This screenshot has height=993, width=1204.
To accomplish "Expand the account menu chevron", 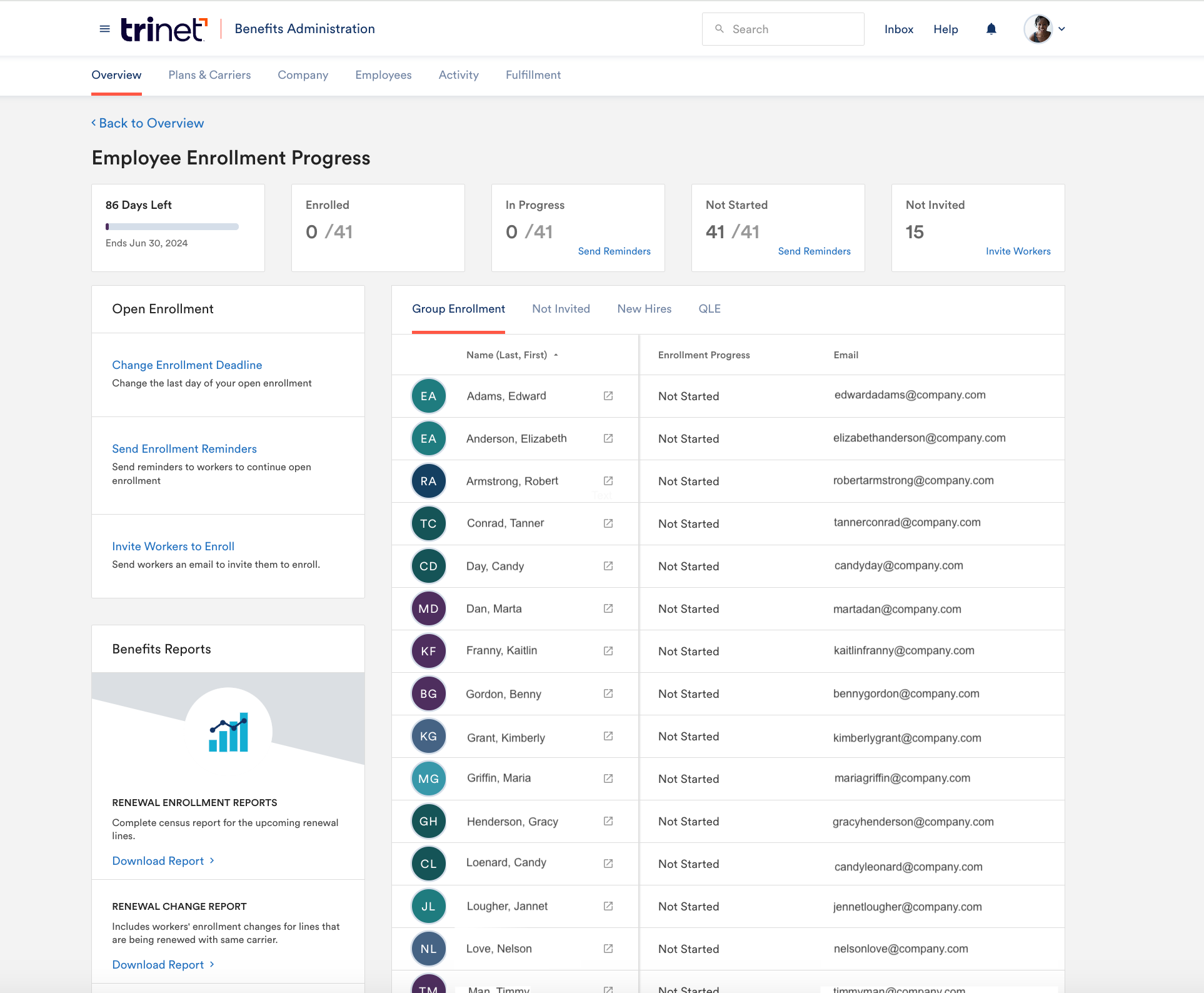I will coord(1061,29).
